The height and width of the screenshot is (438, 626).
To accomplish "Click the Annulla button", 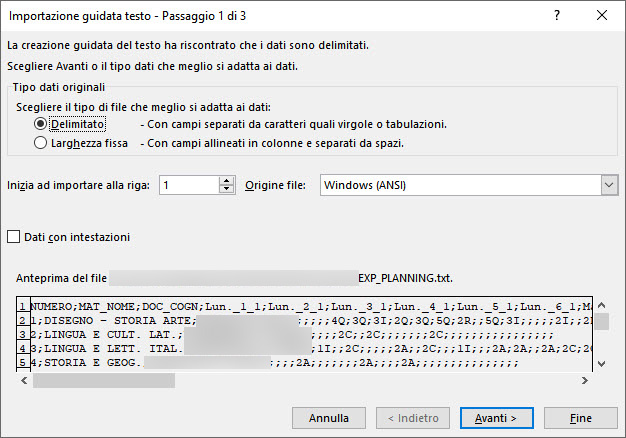I will pos(329,418).
